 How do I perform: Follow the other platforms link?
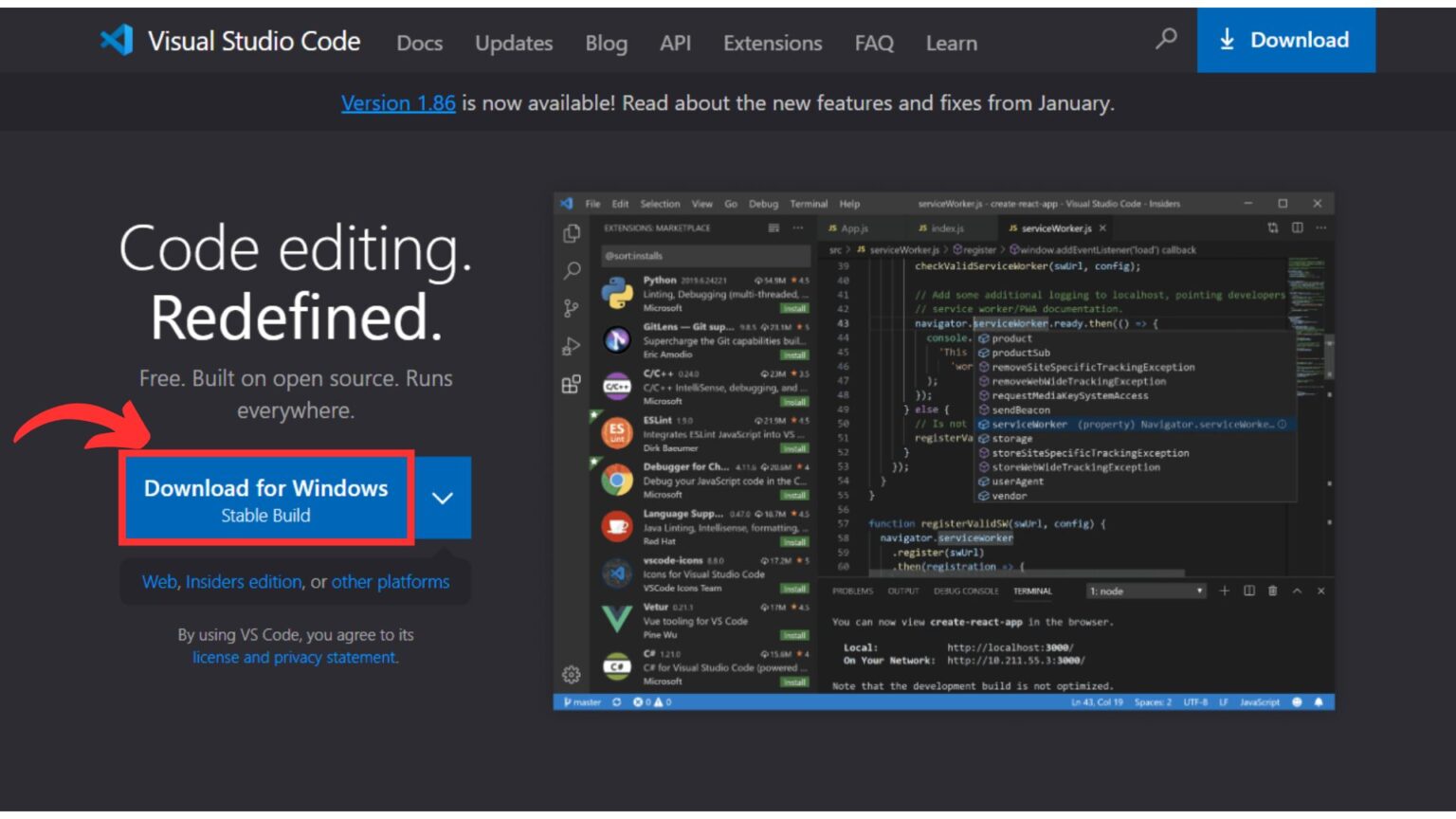391,582
